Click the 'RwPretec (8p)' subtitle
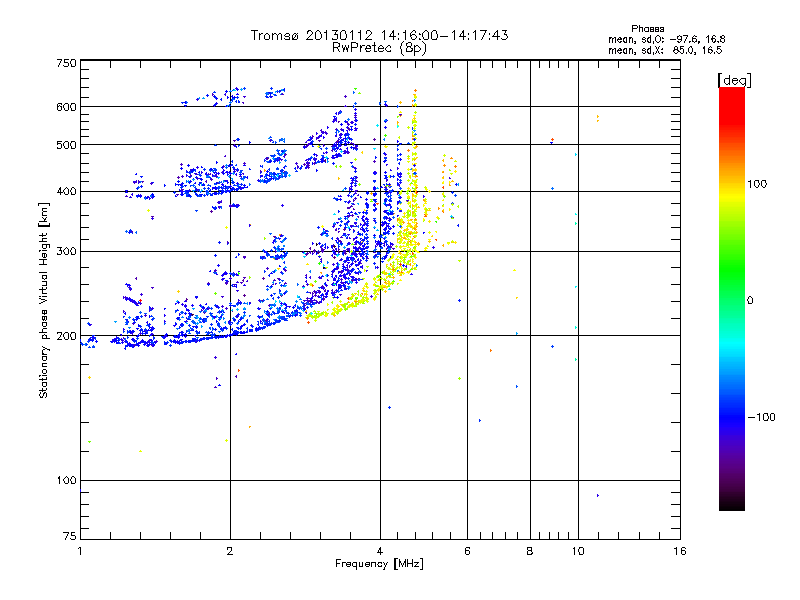 [379, 48]
